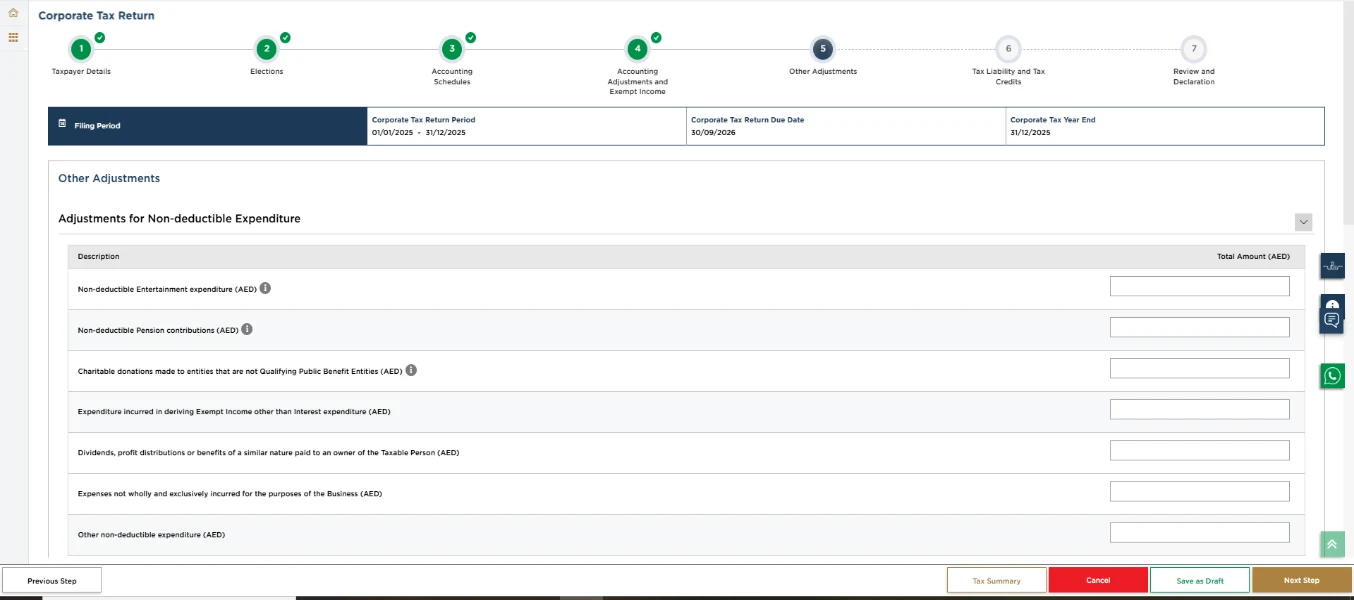Click the Total Amount (AED) column header
This screenshot has width=1354, height=600.
pos(1253,257)
